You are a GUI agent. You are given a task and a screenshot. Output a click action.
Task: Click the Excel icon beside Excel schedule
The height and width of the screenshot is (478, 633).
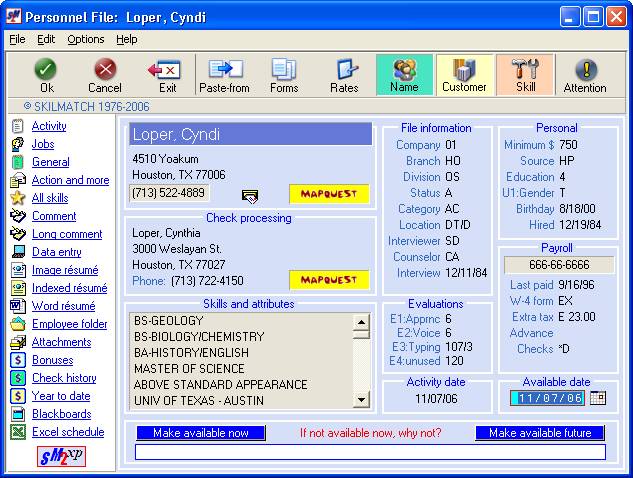18,432
